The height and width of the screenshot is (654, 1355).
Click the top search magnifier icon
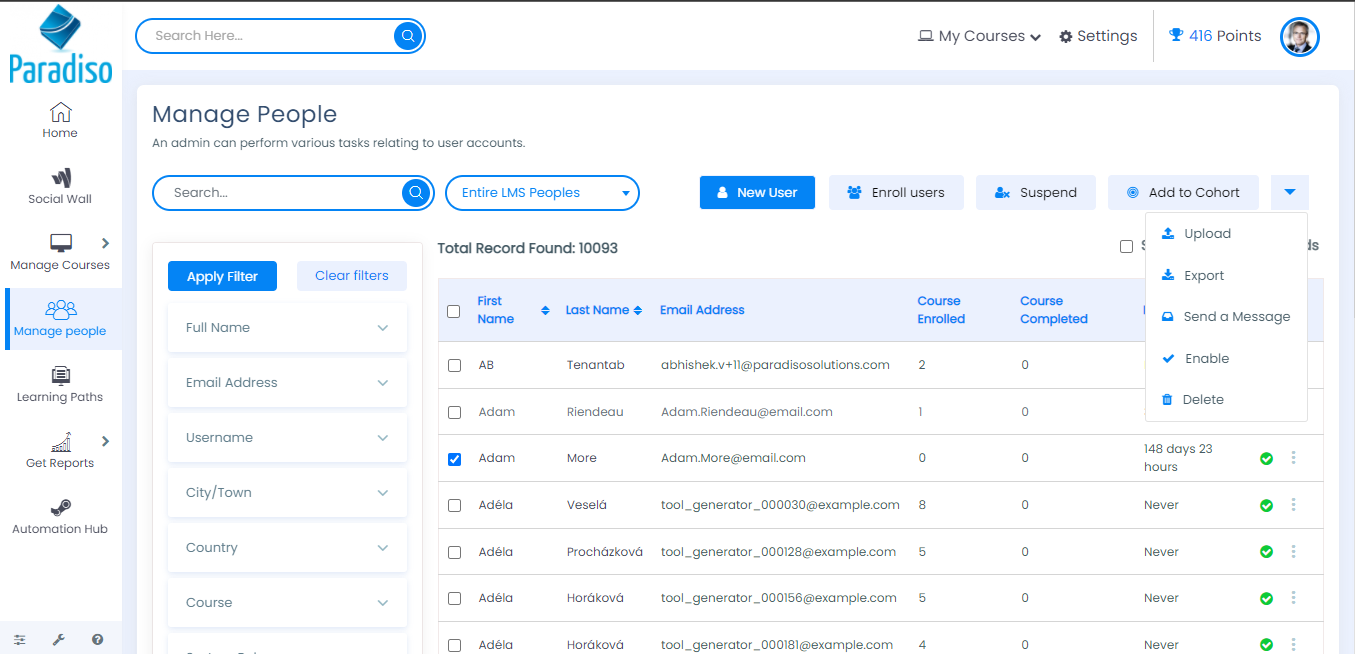[x=407, y=36]
